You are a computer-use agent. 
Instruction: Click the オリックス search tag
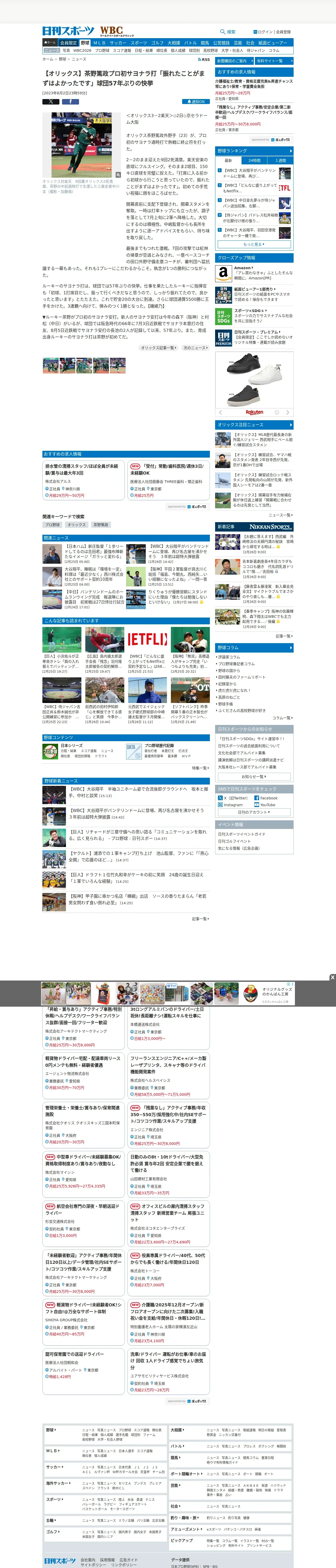(77, 525)
